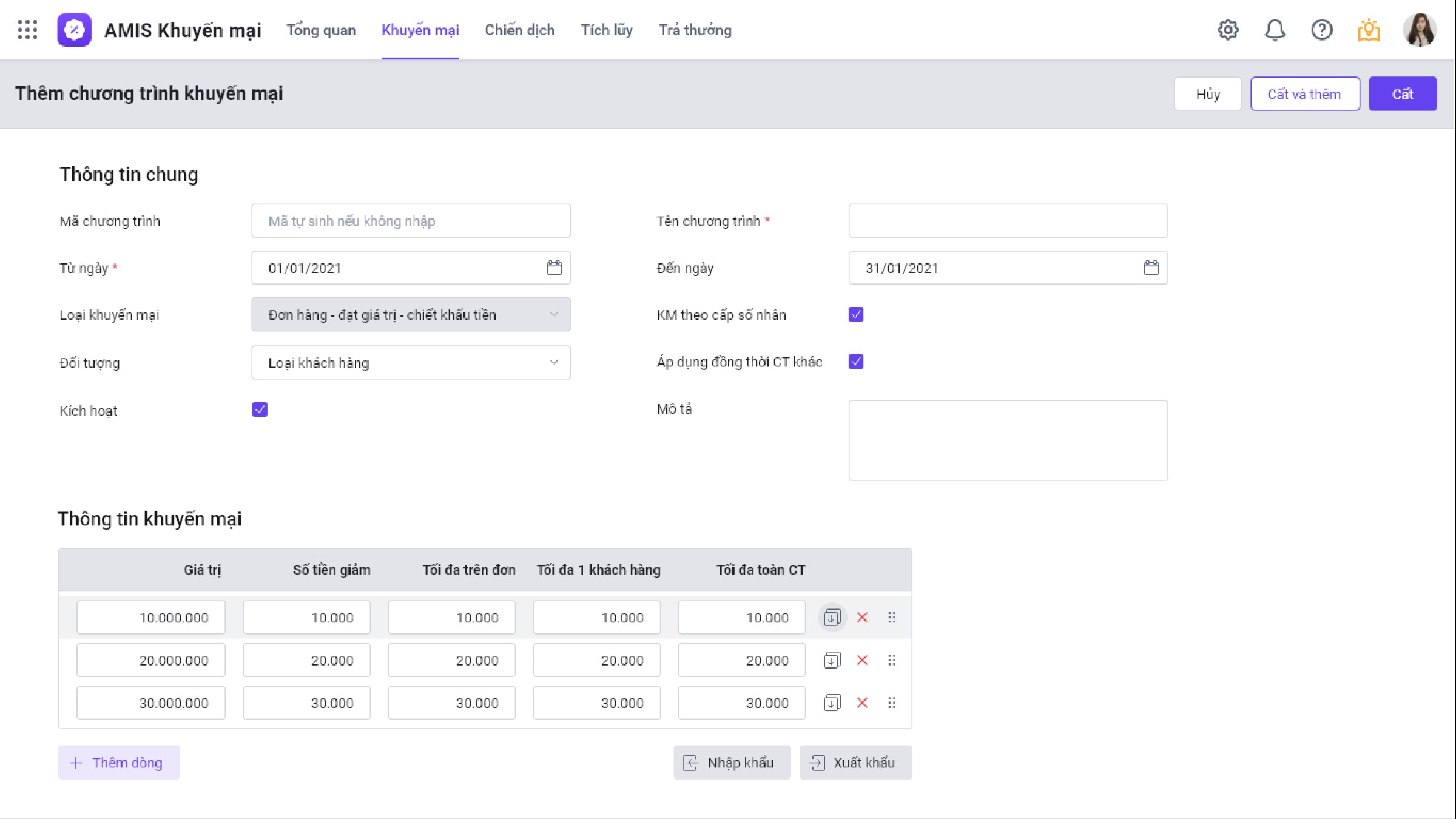Open Đến ngày date picker
1456x819 pixels.
click(x=1151, y=268)
